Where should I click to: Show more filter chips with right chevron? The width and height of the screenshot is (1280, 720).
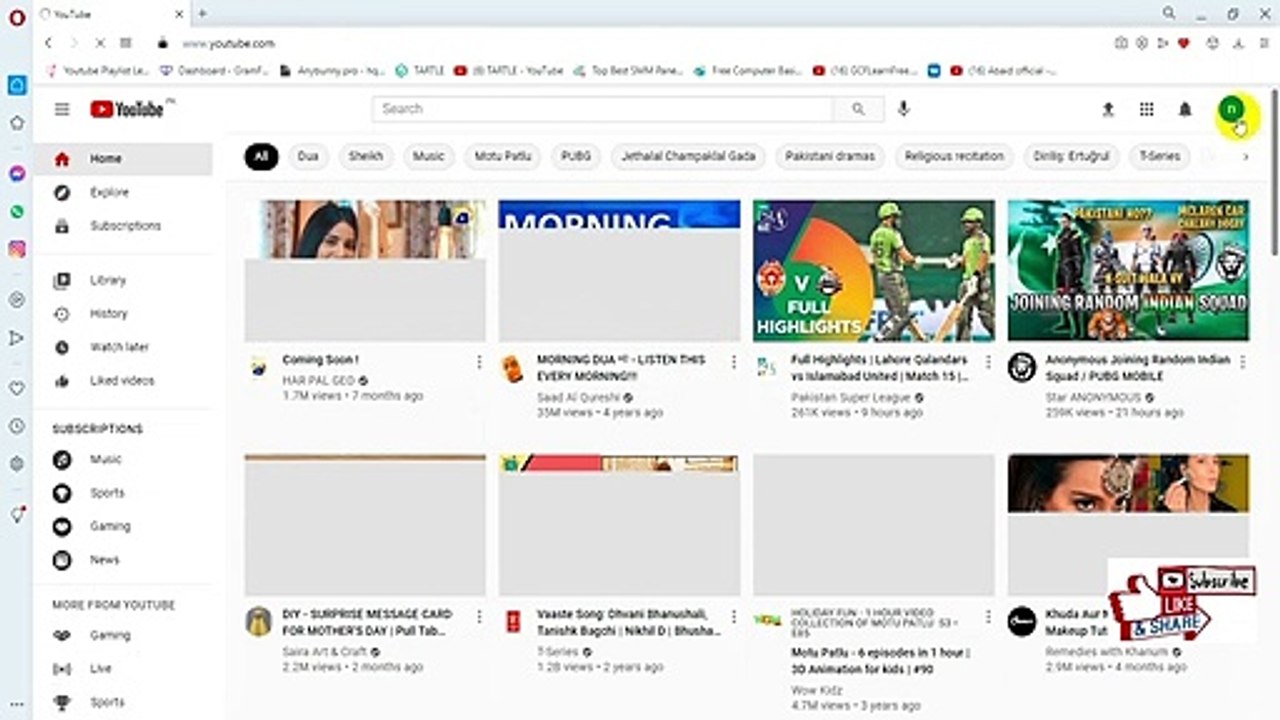point(1245,156)
